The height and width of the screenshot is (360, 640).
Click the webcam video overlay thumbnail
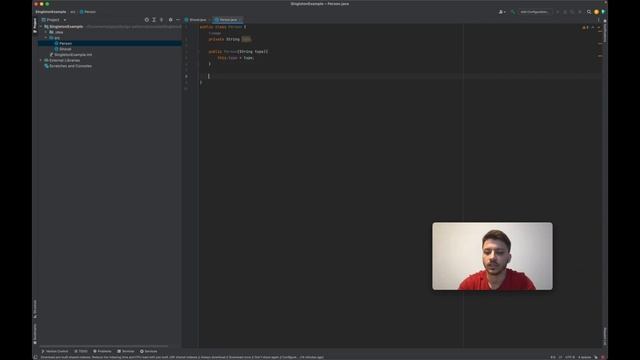coord(492,256)
